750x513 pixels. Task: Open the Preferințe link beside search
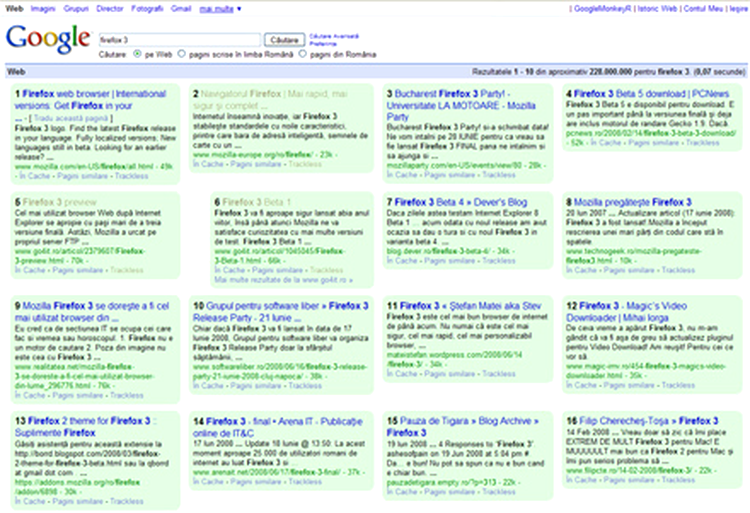[x=323, y=44]
